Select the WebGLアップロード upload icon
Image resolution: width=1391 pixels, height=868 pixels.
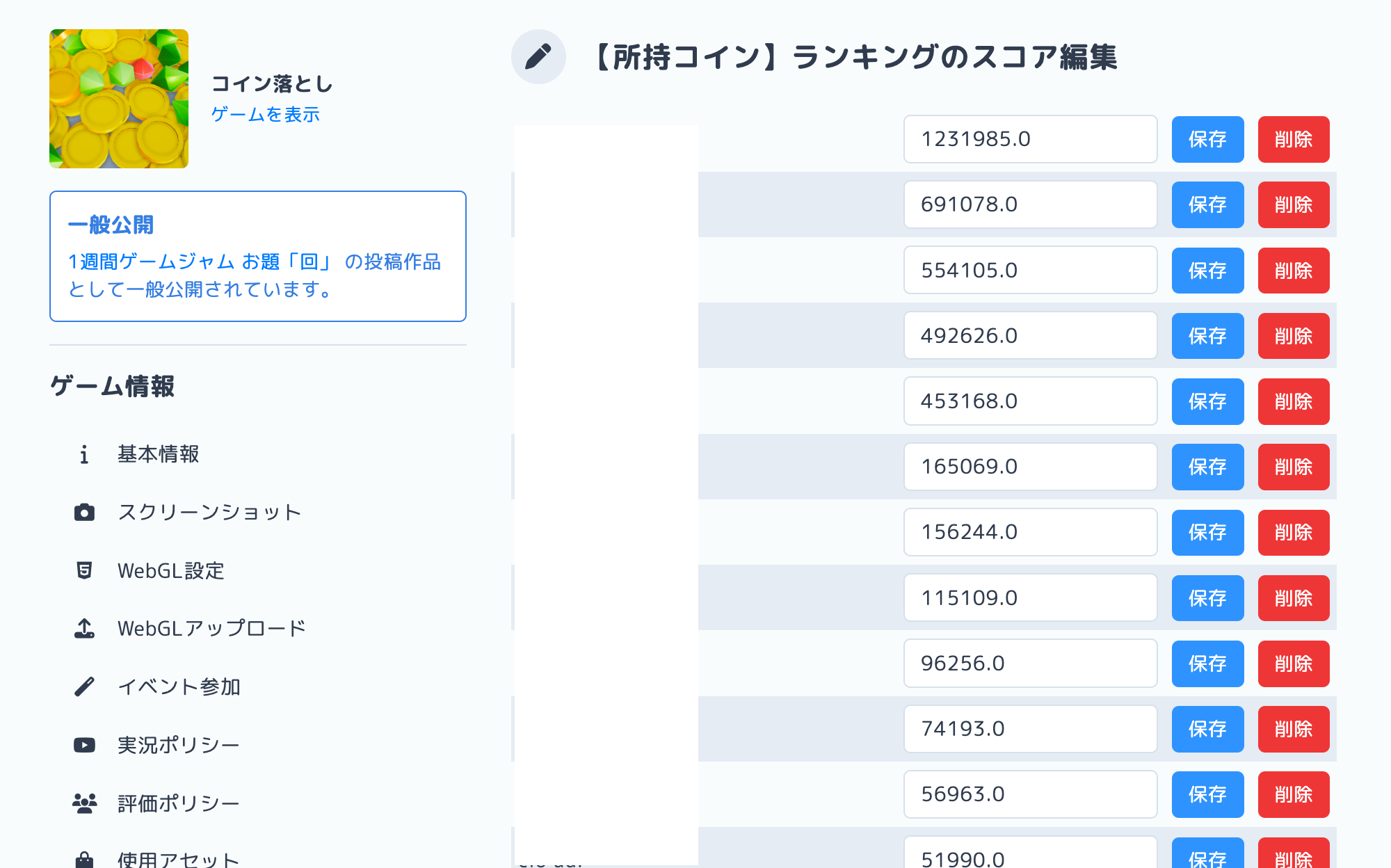(84, 629)
